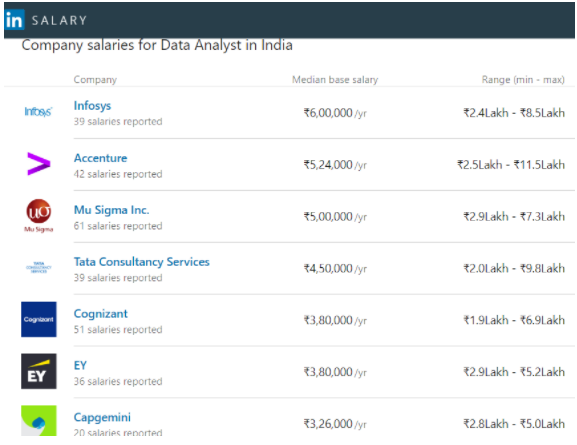The image size is (577, 445).
Task: Open the Accenture company logo
Action: (39, 163)
